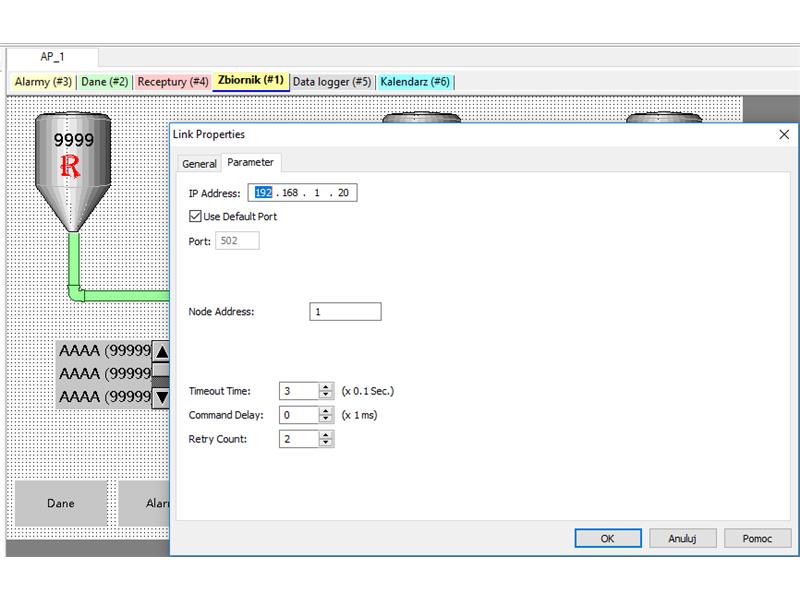The width and height of the screenshot is (800, 600).
Task: Confirm the dialog with OK
Action: point(608,538)
